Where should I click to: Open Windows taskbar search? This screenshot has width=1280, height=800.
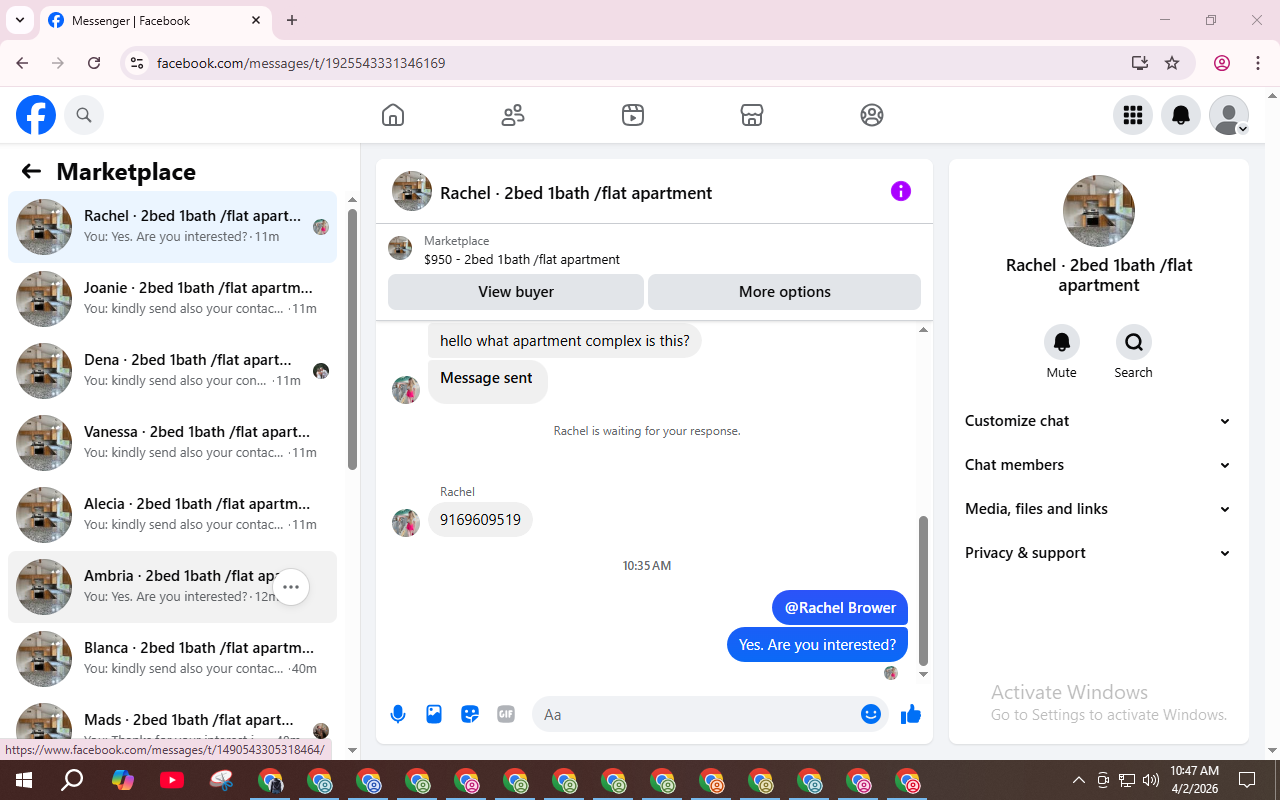pos(72,780)
